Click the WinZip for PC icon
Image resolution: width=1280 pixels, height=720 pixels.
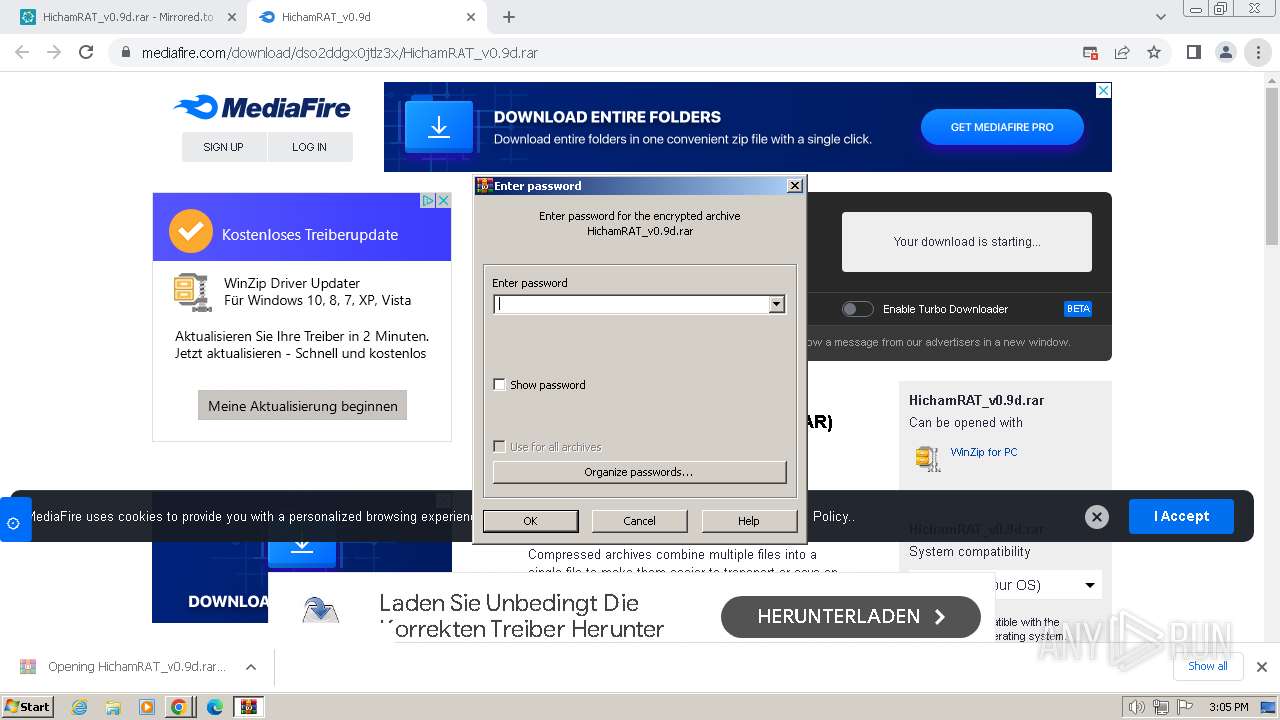[928, 458]
